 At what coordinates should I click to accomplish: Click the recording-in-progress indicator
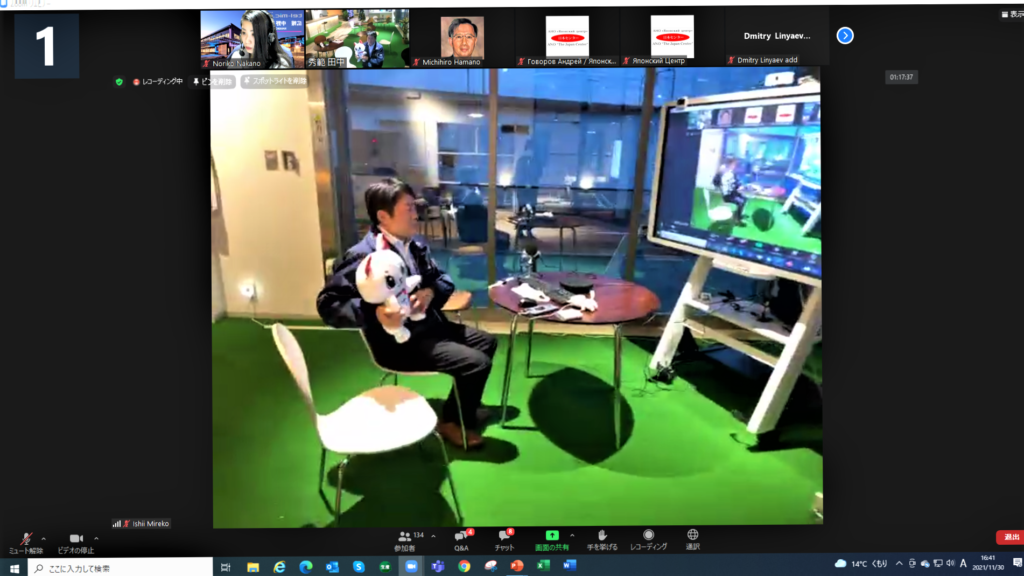[158, 82]
